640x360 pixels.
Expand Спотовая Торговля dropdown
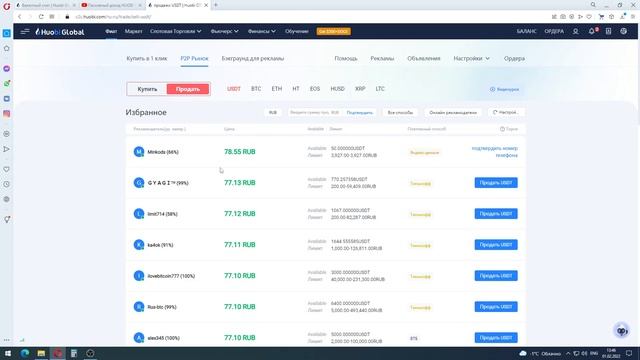[176, 31]
